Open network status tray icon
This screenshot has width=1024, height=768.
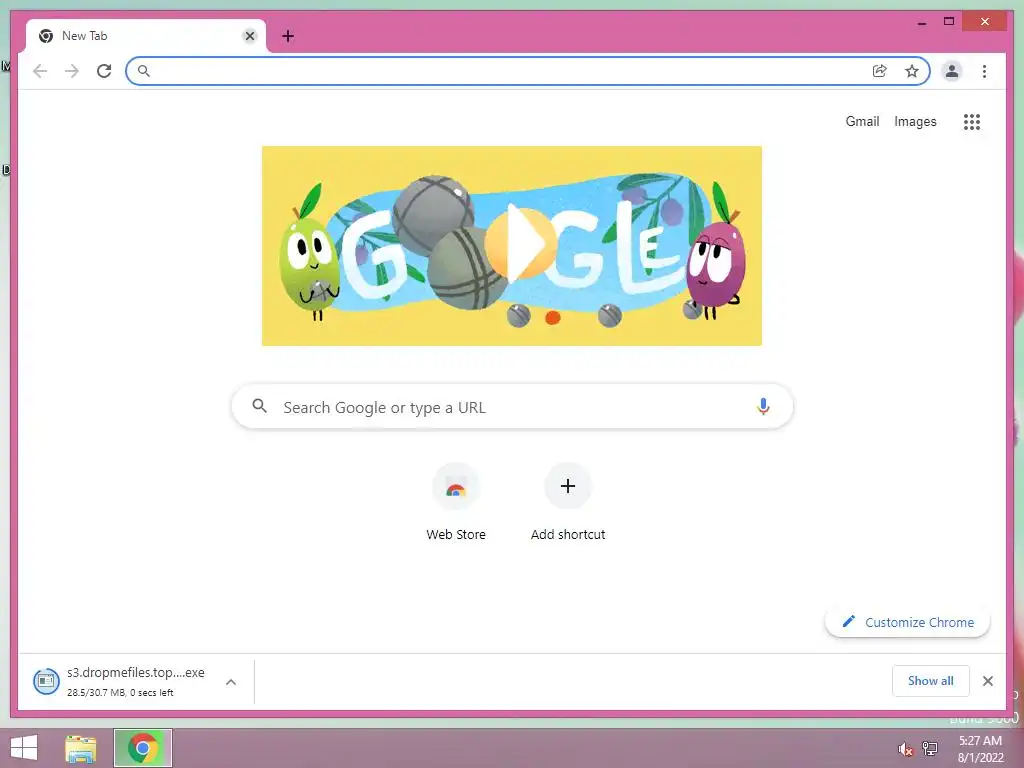(x=930, y=748)
